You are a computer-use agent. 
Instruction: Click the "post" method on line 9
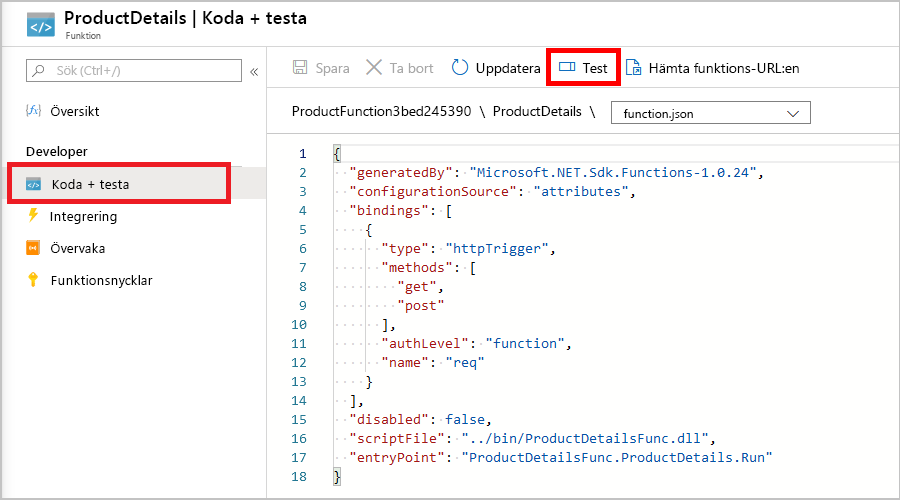click(x=421, y=305)
